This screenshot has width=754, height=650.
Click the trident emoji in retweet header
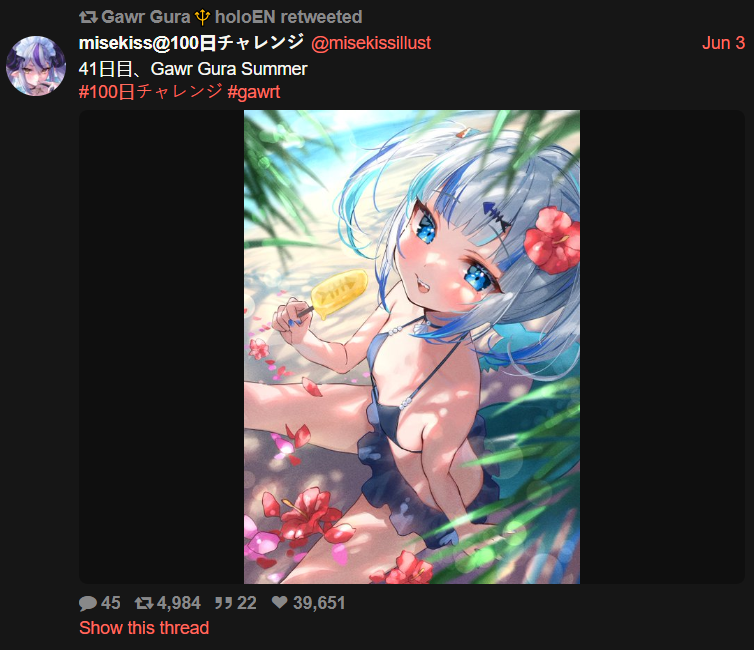pyautogui.click(x=202, y=18)
